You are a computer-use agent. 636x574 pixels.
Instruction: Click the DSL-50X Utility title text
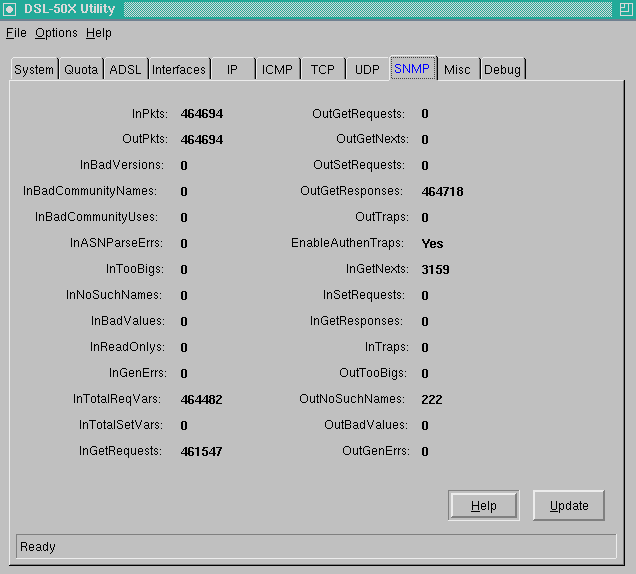click(x=69, y=9)
